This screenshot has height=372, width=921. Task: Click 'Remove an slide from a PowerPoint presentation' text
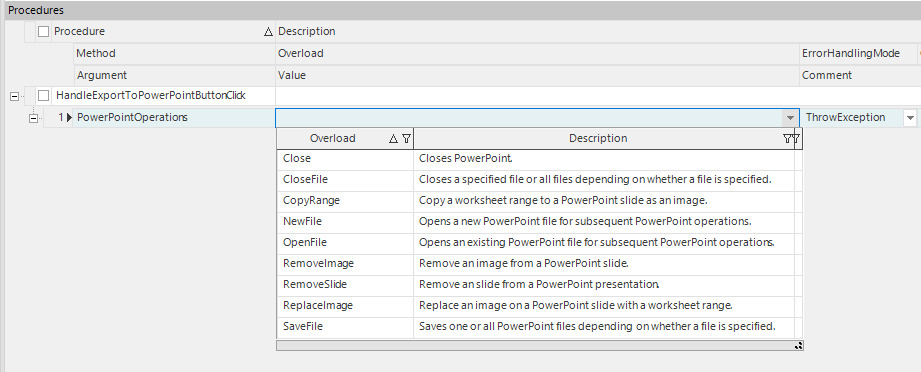click(x=540, y=284)
